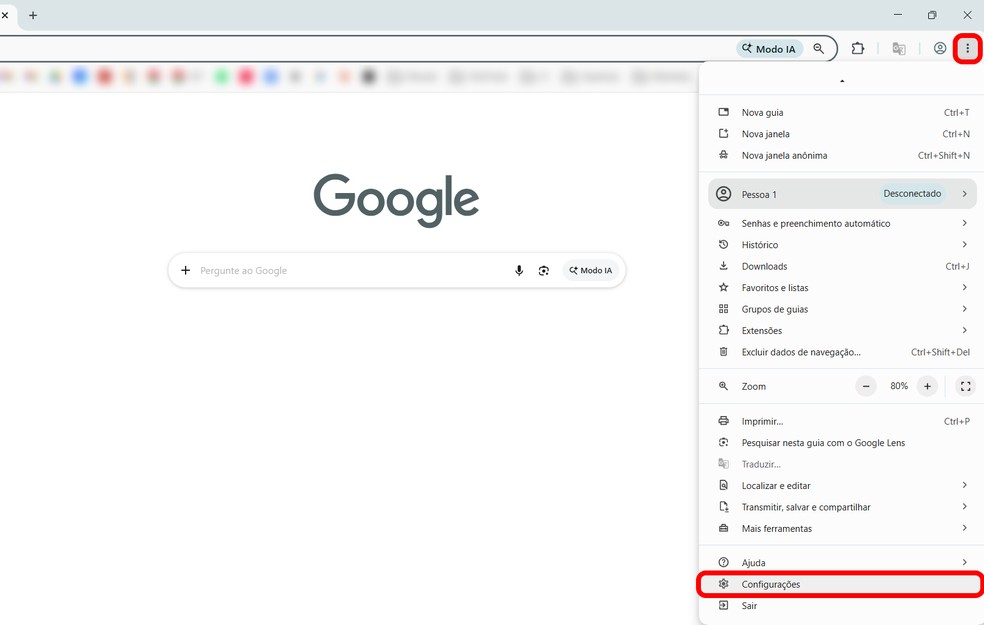Open Nova janela anônima
Screen dimensions: 984x625
(x=842, y=155)
